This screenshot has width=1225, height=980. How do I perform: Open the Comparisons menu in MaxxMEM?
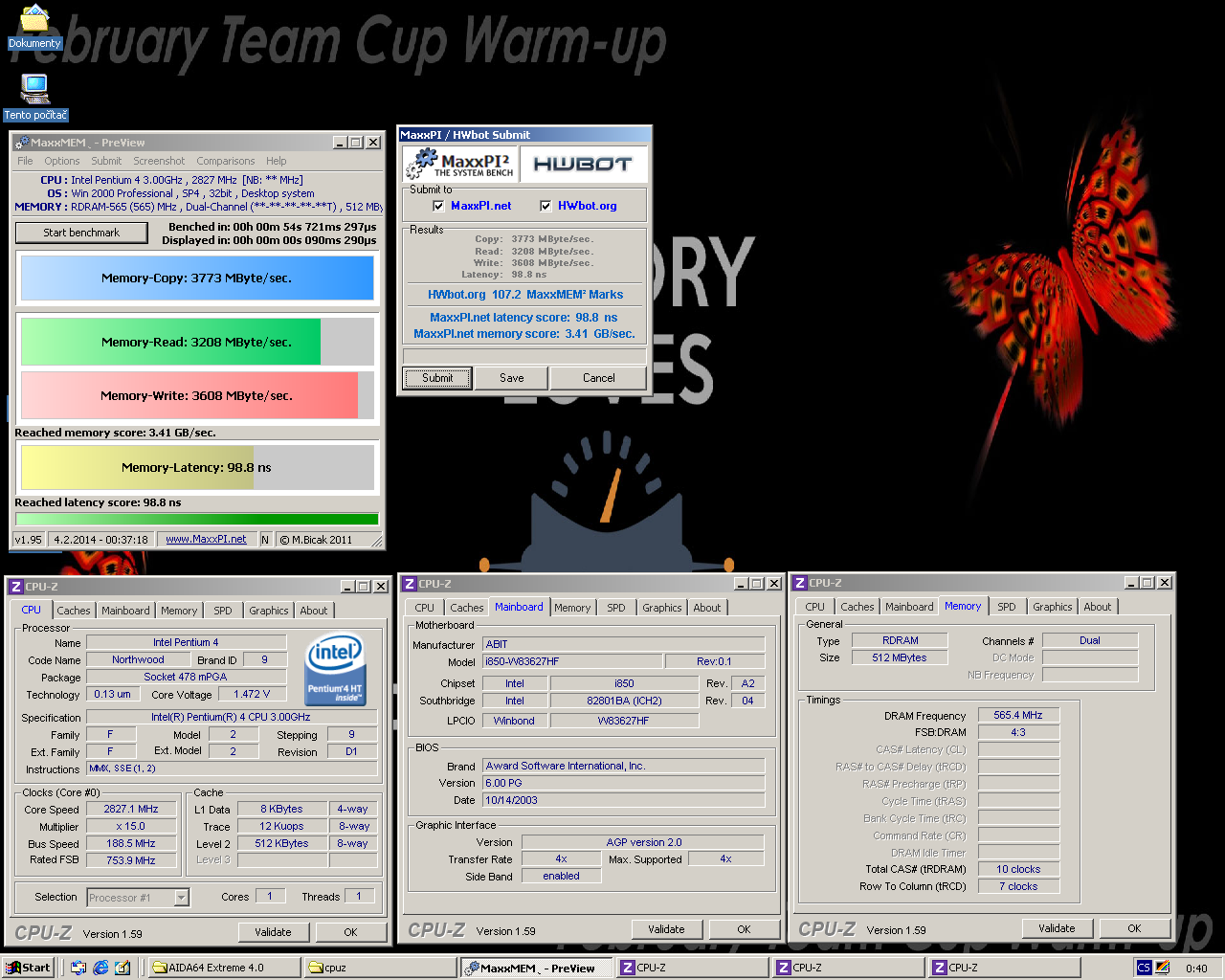point(226,161)
